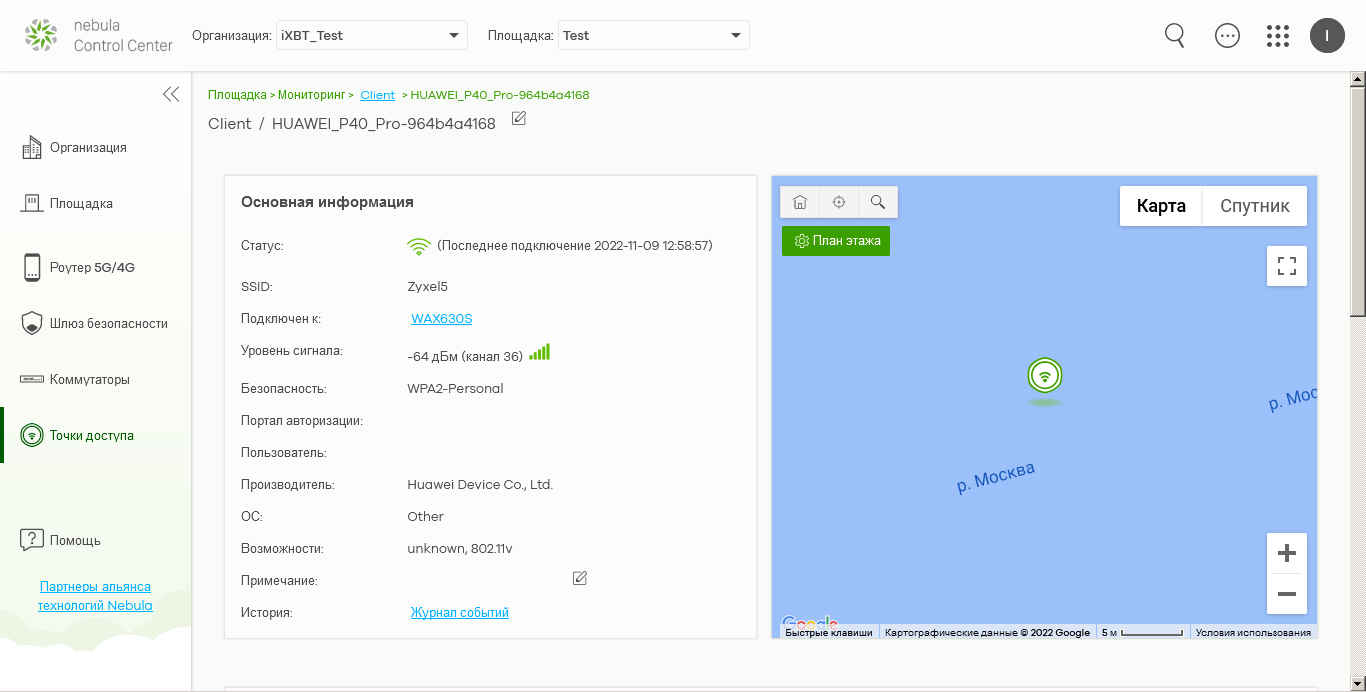Click the scrollbar down arrow
This screenshot has width=1366, height=692.
[x=1358, y=684]
